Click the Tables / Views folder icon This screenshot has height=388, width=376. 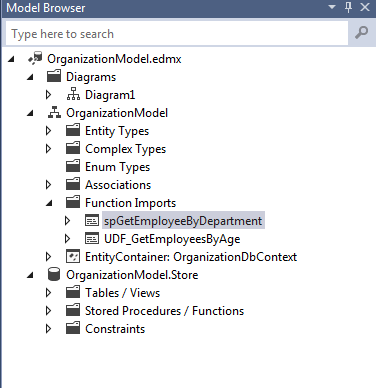73,292
